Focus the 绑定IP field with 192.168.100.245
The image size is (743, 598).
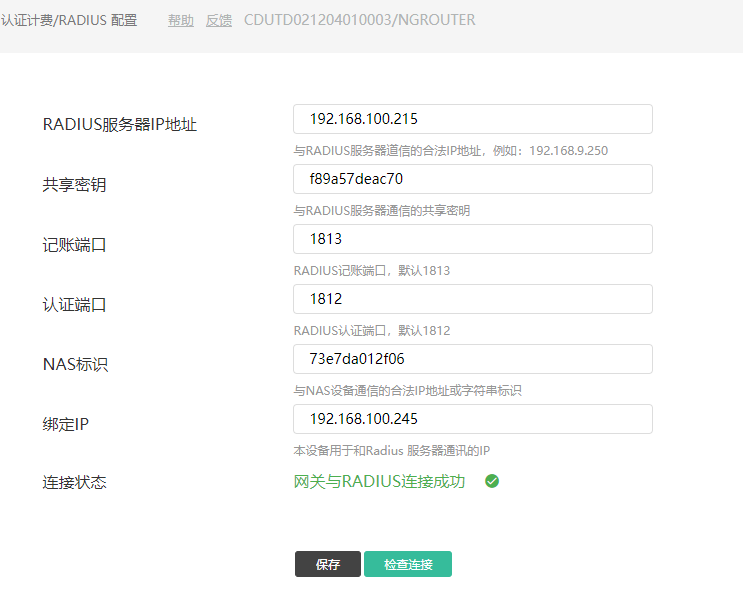point(472,419)
